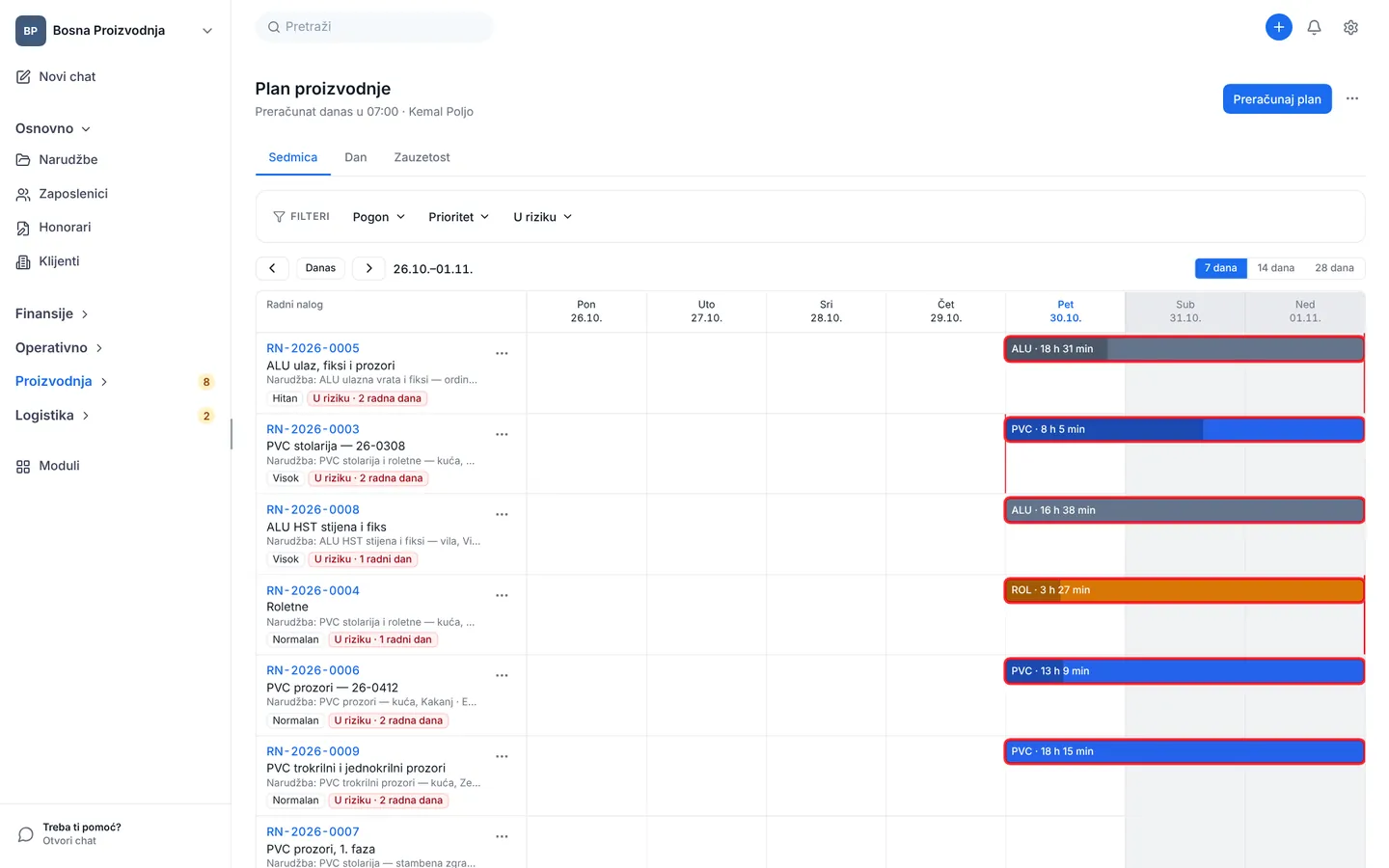Open row menu for RN-2026-0008
The width and height of the screenshot is (1389, 868).
point(502,514)
